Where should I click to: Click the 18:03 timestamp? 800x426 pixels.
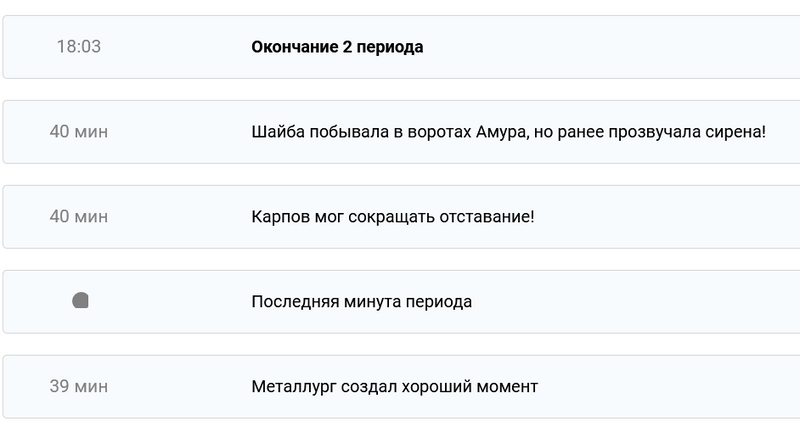coord(79,46)
